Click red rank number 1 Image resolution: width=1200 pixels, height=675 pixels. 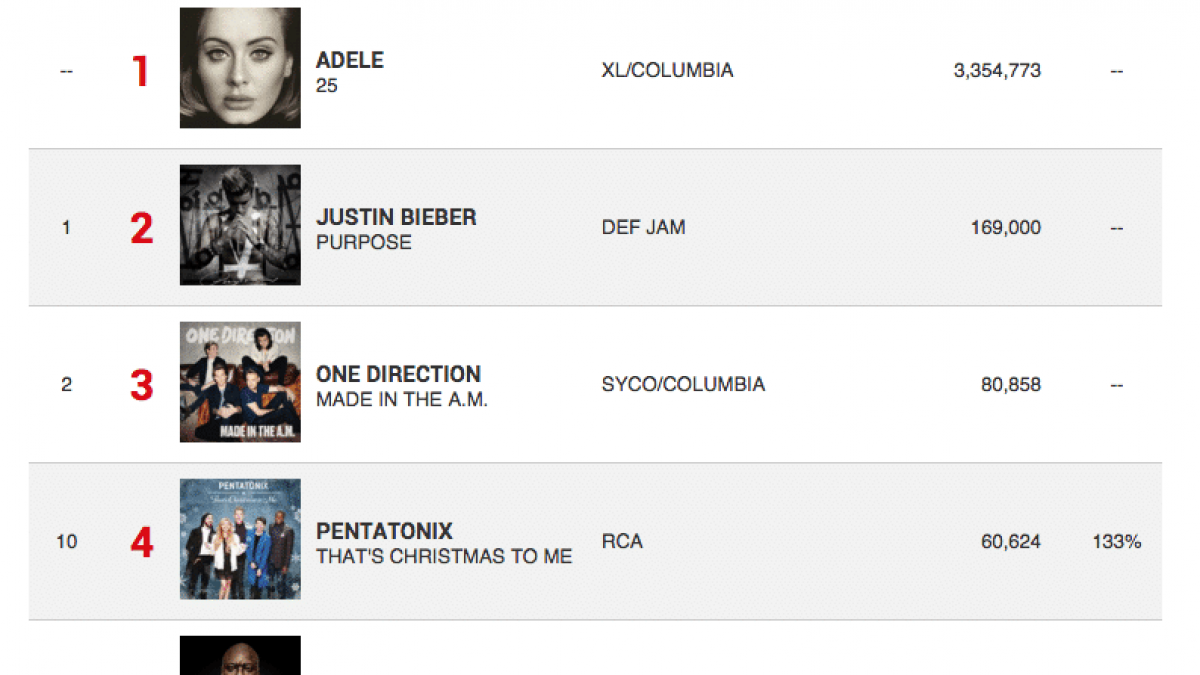coord(141,71)
